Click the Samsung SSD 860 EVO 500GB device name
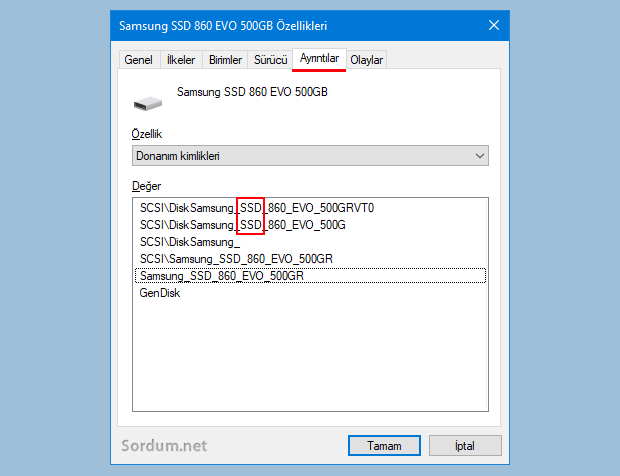The width and height of the screenshot is (620, 476). tap(252, 92)
